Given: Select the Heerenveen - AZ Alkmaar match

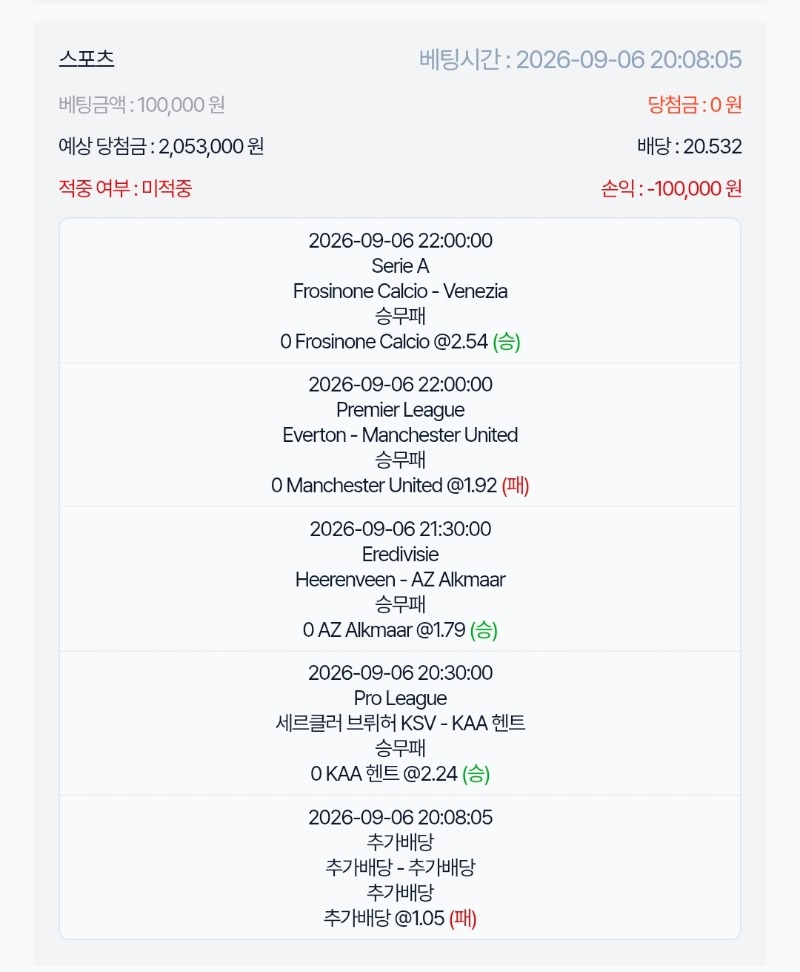Looking at the screenshot, I should pyautogui.click(x=400, y=579).
